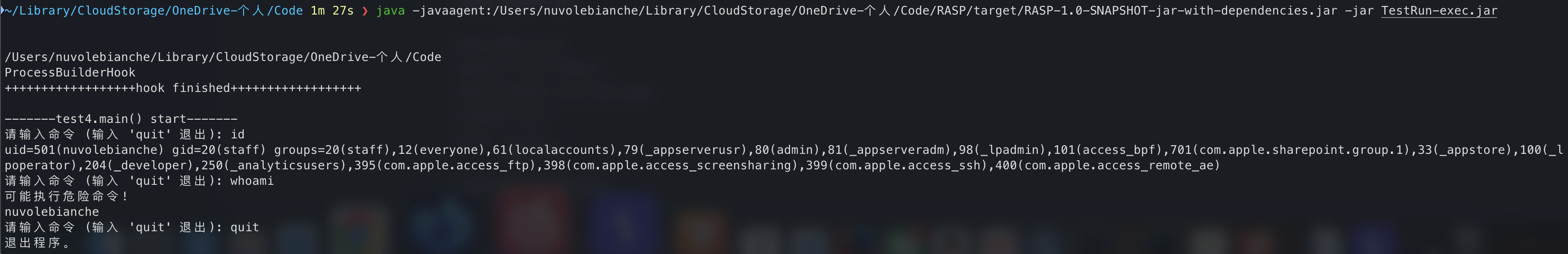Click the final 退出程序 exit message
The image size is (1568, 254).
click(37, 243)
